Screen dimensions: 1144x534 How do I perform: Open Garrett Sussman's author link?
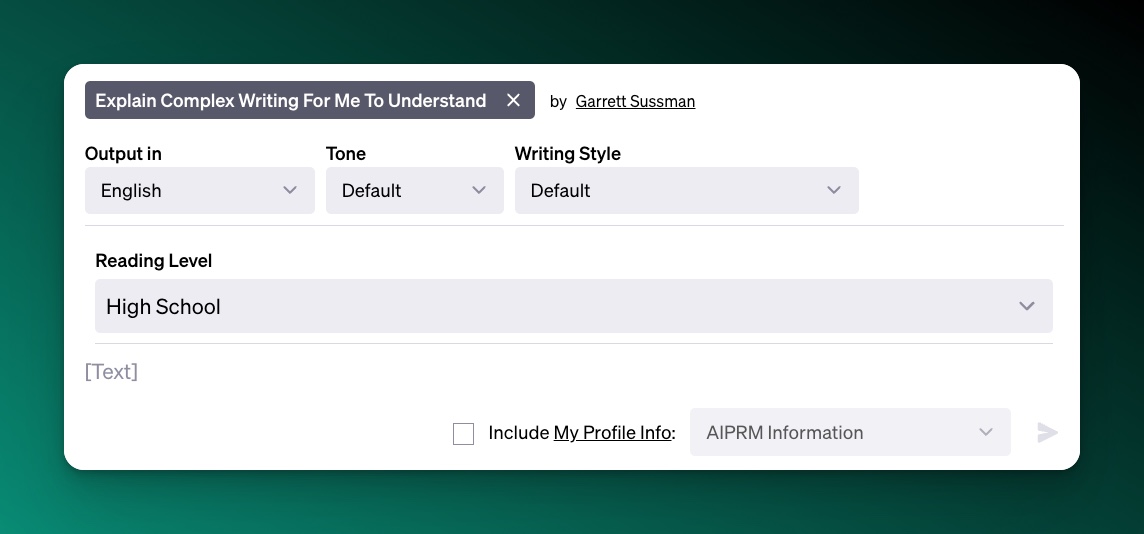click(x=635, y=101)
